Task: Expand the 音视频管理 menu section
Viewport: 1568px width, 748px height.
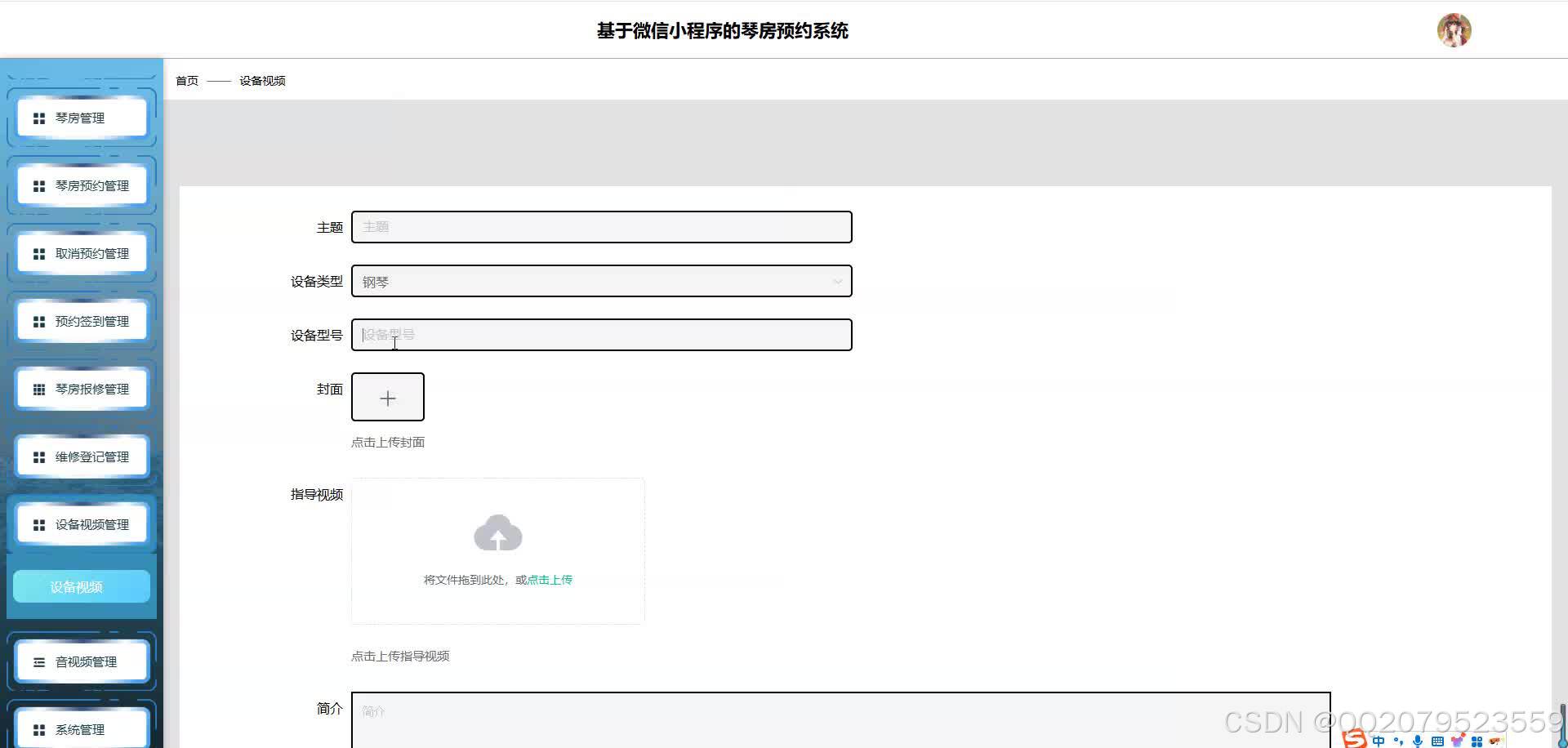Action: 82,661
